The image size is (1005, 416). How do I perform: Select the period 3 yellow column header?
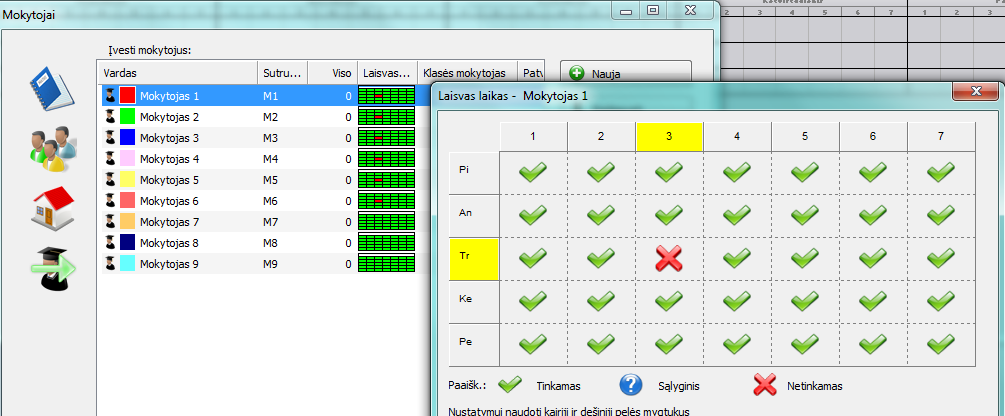pos(669,137)
